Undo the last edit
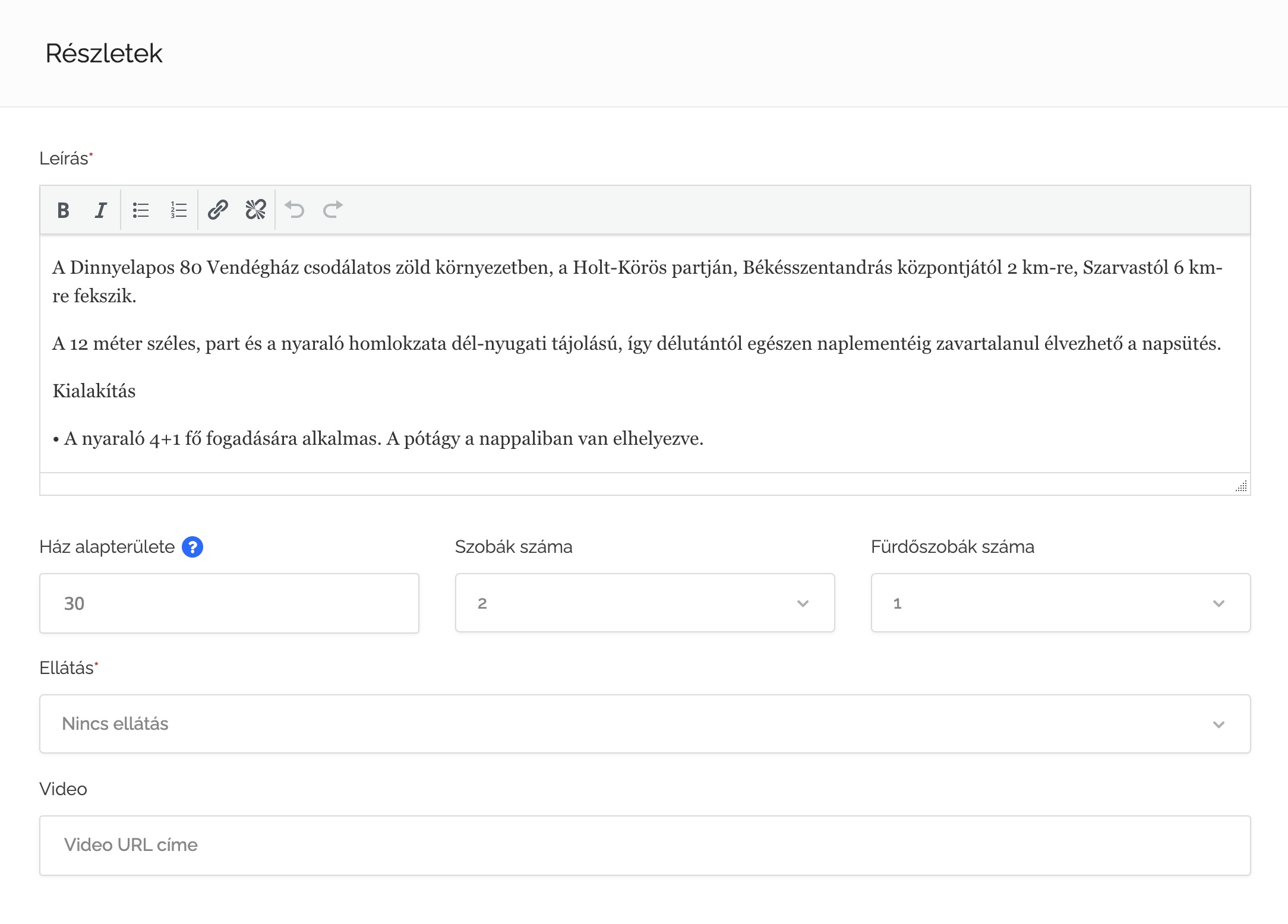Viewport: 1288px width, 924px height. click(x=295, y=210)
